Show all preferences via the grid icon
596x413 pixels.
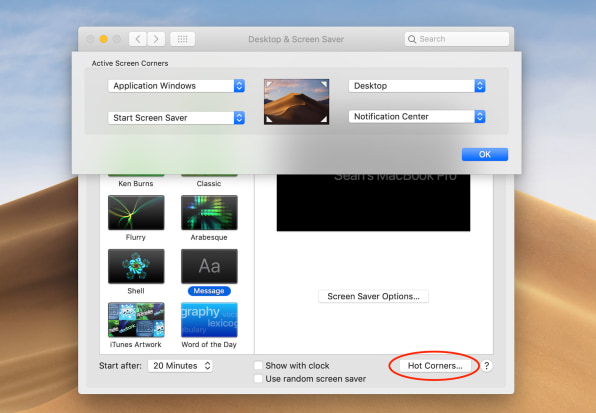coord(182,39)
